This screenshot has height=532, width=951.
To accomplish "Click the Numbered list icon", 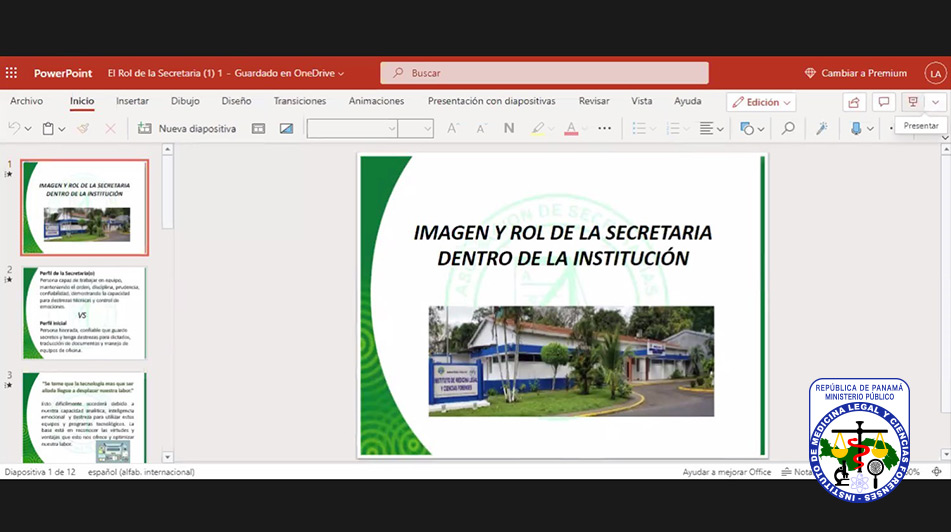I will (673, 128).
